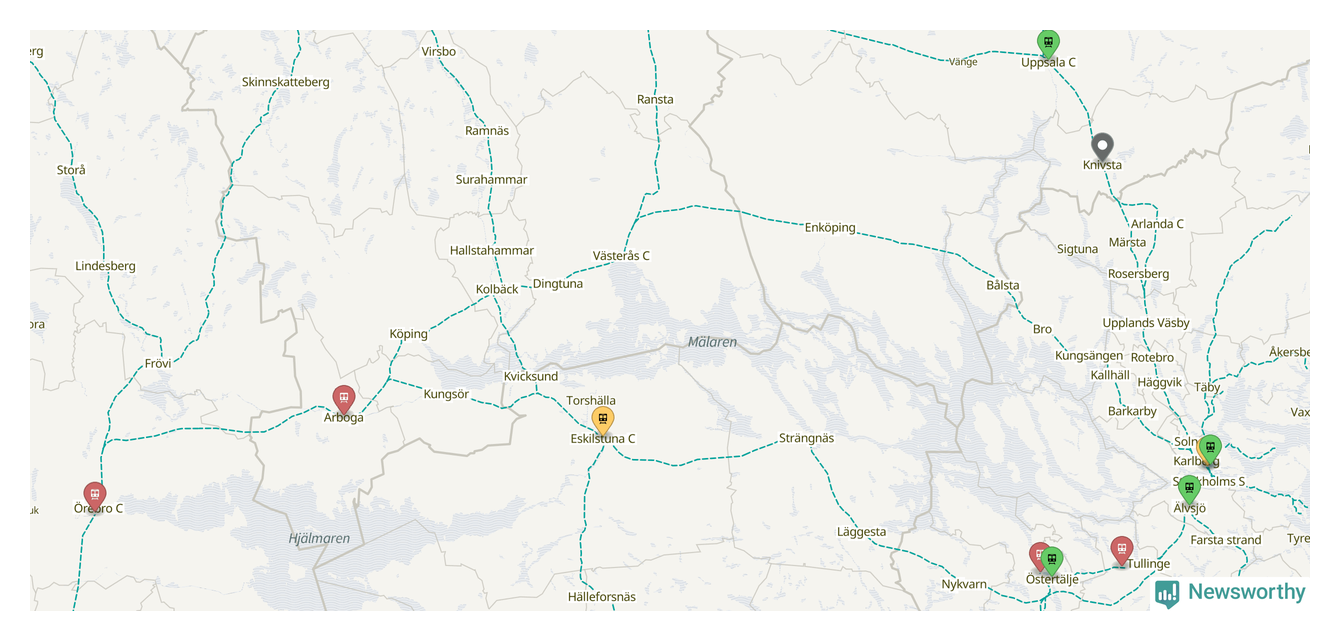Click the Skinnskatteberg place label
The image size is (1340, 641).
(x=285, y=82)
